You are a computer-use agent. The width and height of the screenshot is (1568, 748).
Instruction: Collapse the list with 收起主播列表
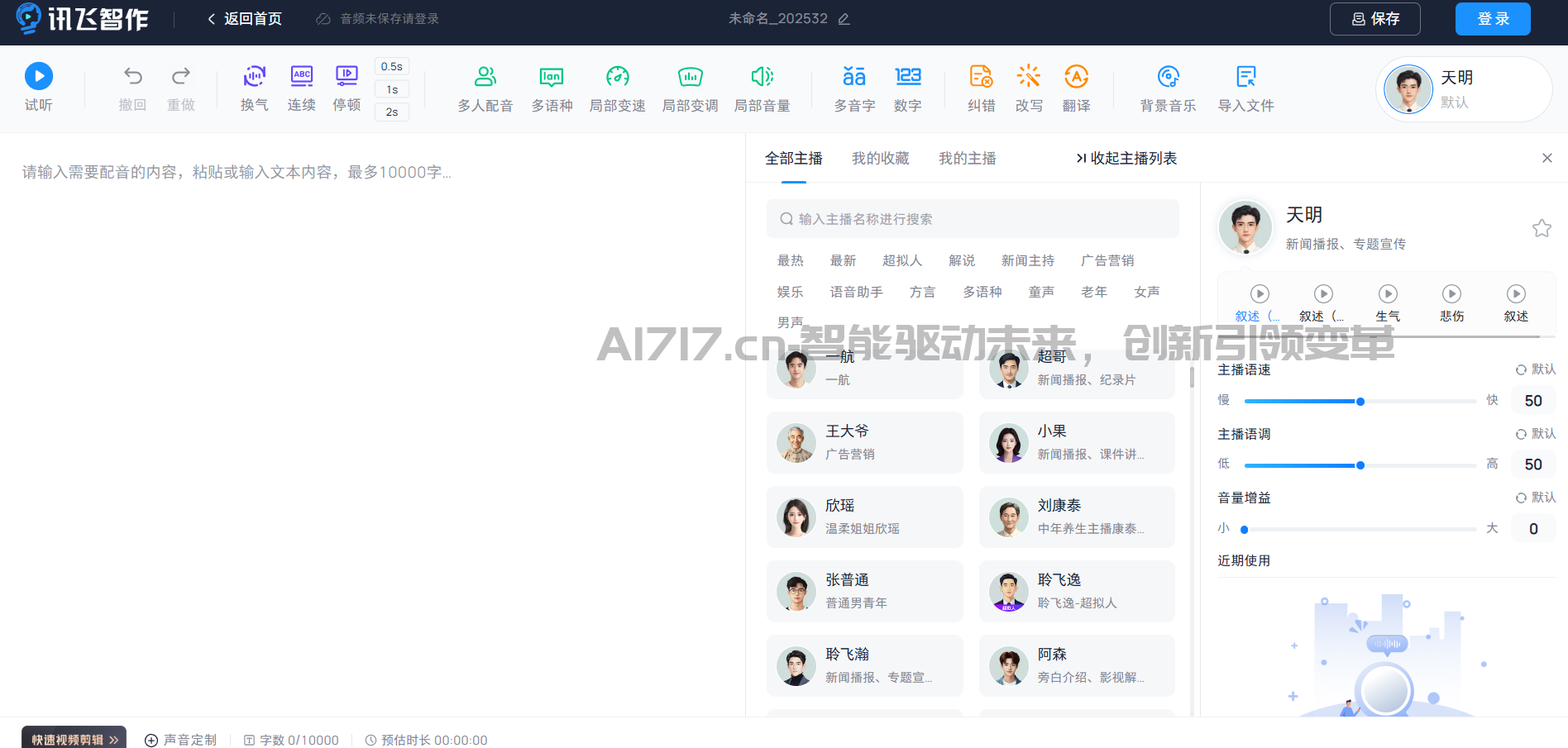point(1126,158)
